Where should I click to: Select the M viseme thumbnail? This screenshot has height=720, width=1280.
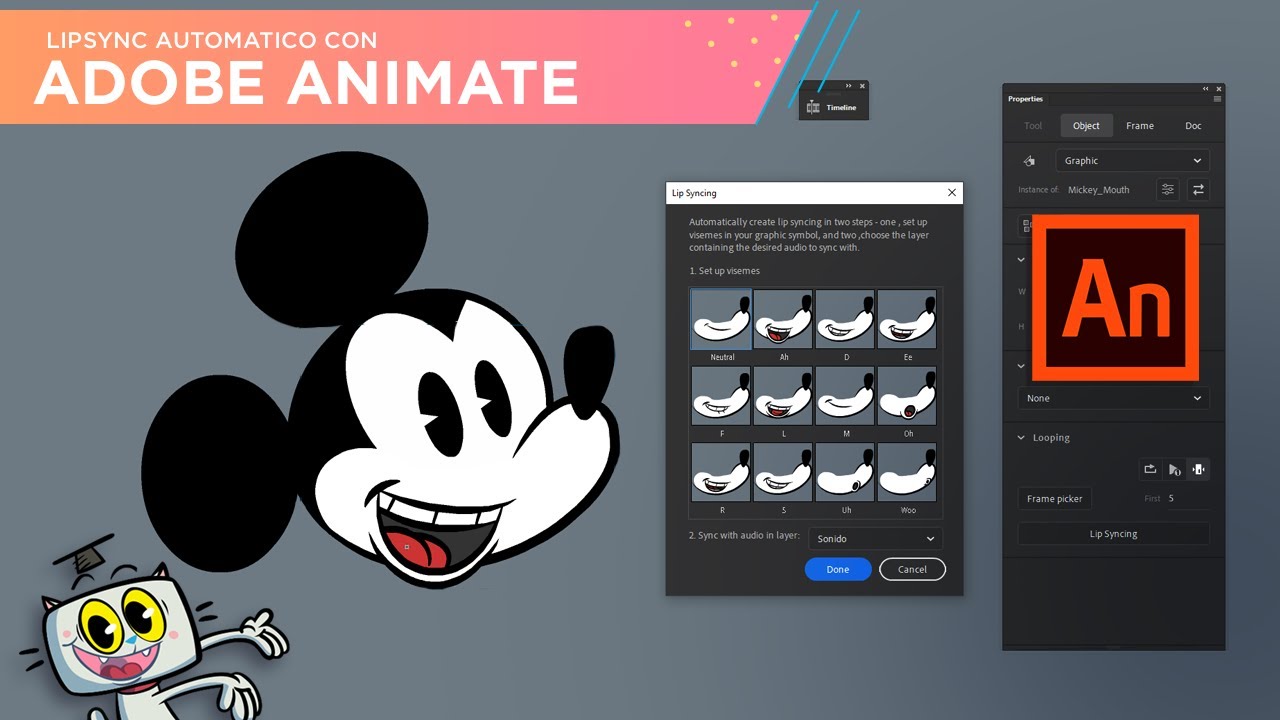click(x=845, y=396)
